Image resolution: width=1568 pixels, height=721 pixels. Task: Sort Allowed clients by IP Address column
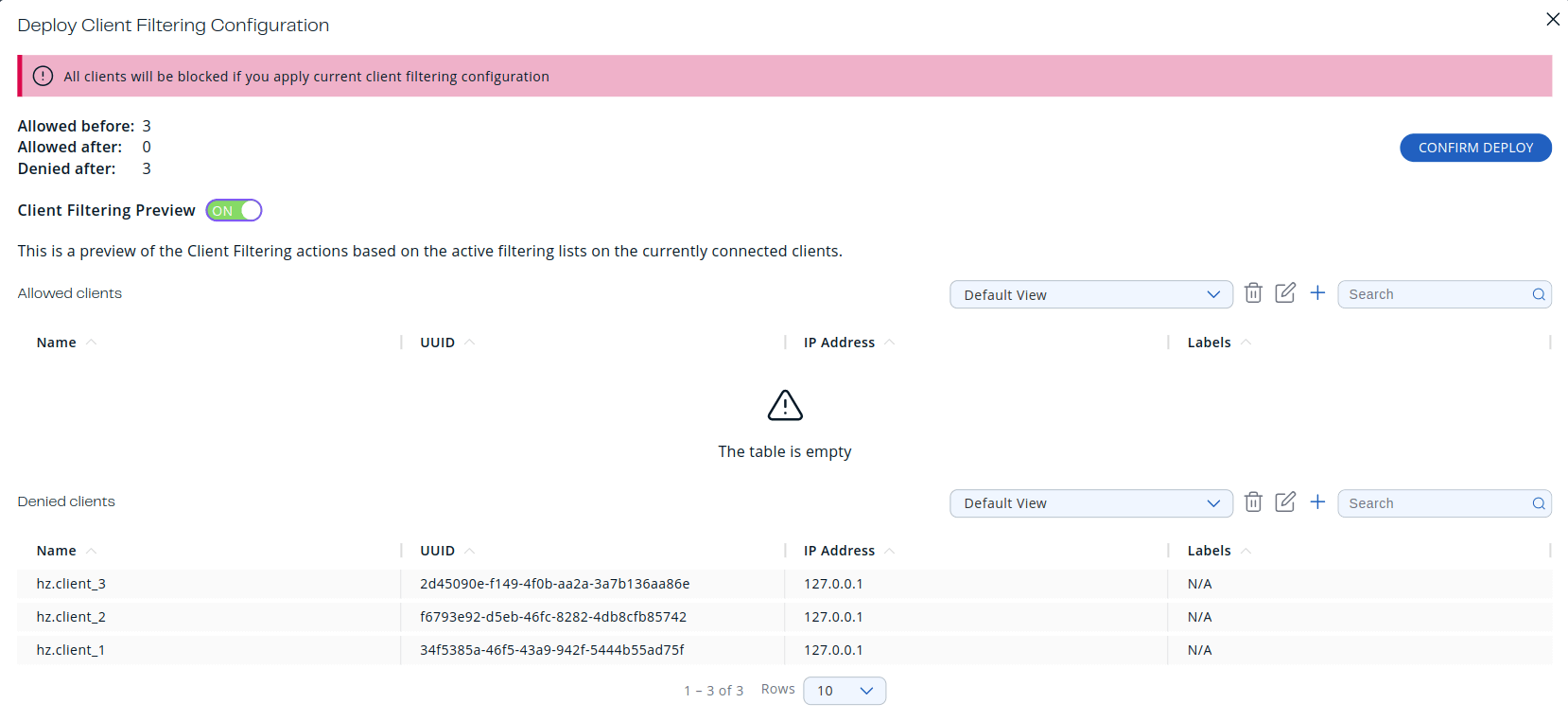839,343
